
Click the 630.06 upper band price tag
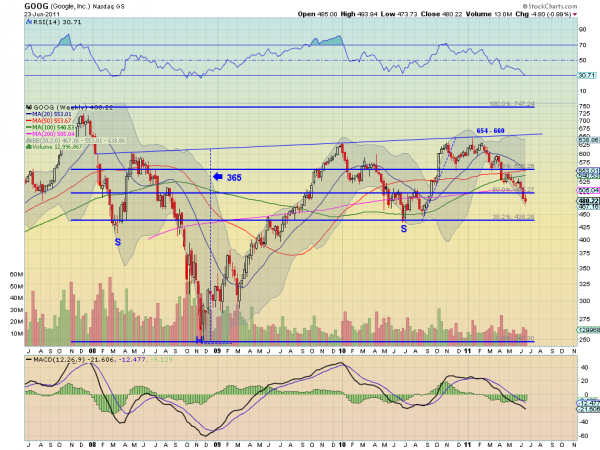589,140
